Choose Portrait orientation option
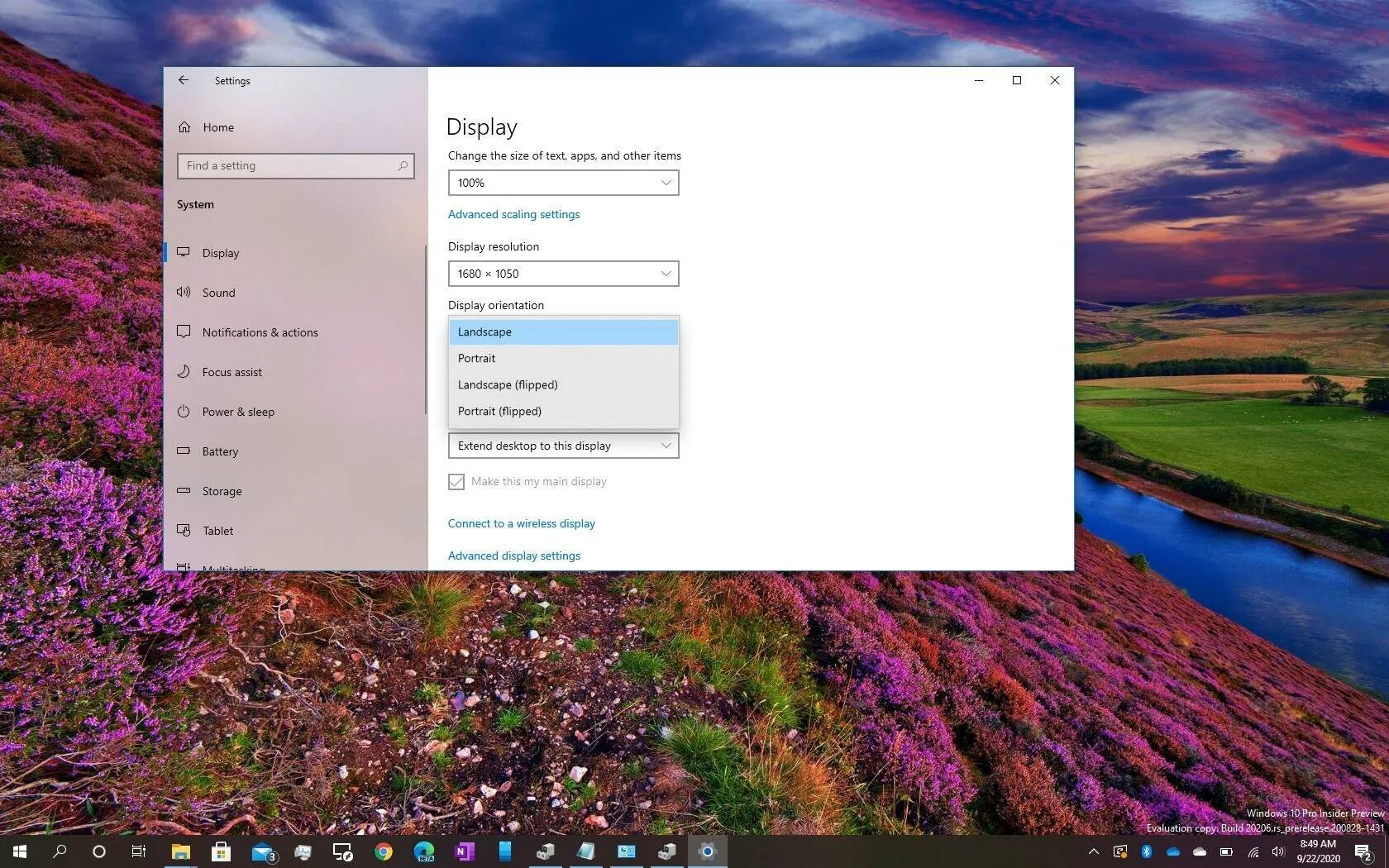The image size is (1389, 868). click(563, 359)
